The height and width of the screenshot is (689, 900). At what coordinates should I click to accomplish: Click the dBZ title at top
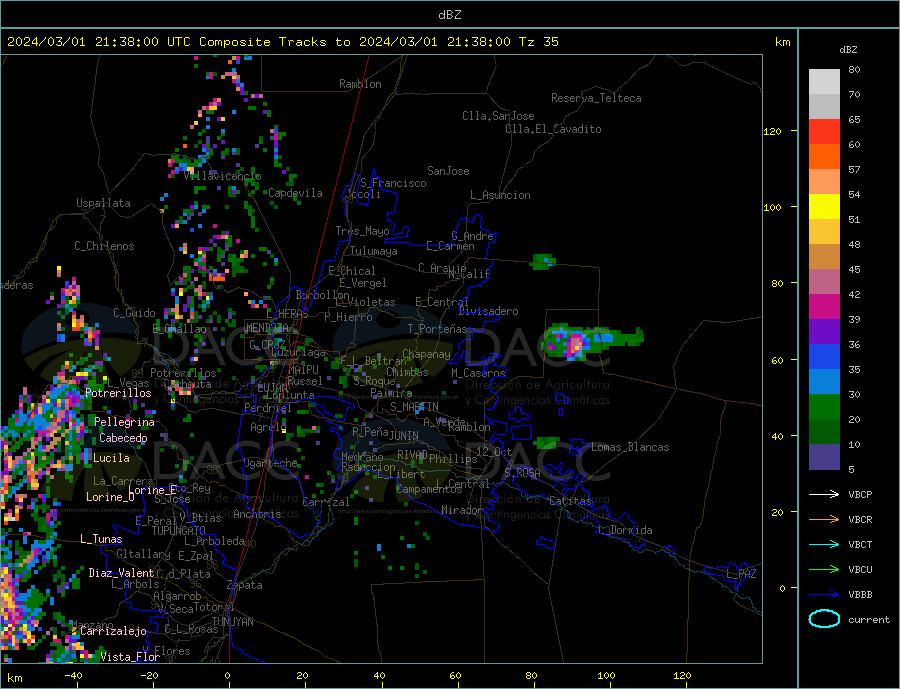[449, 15]
